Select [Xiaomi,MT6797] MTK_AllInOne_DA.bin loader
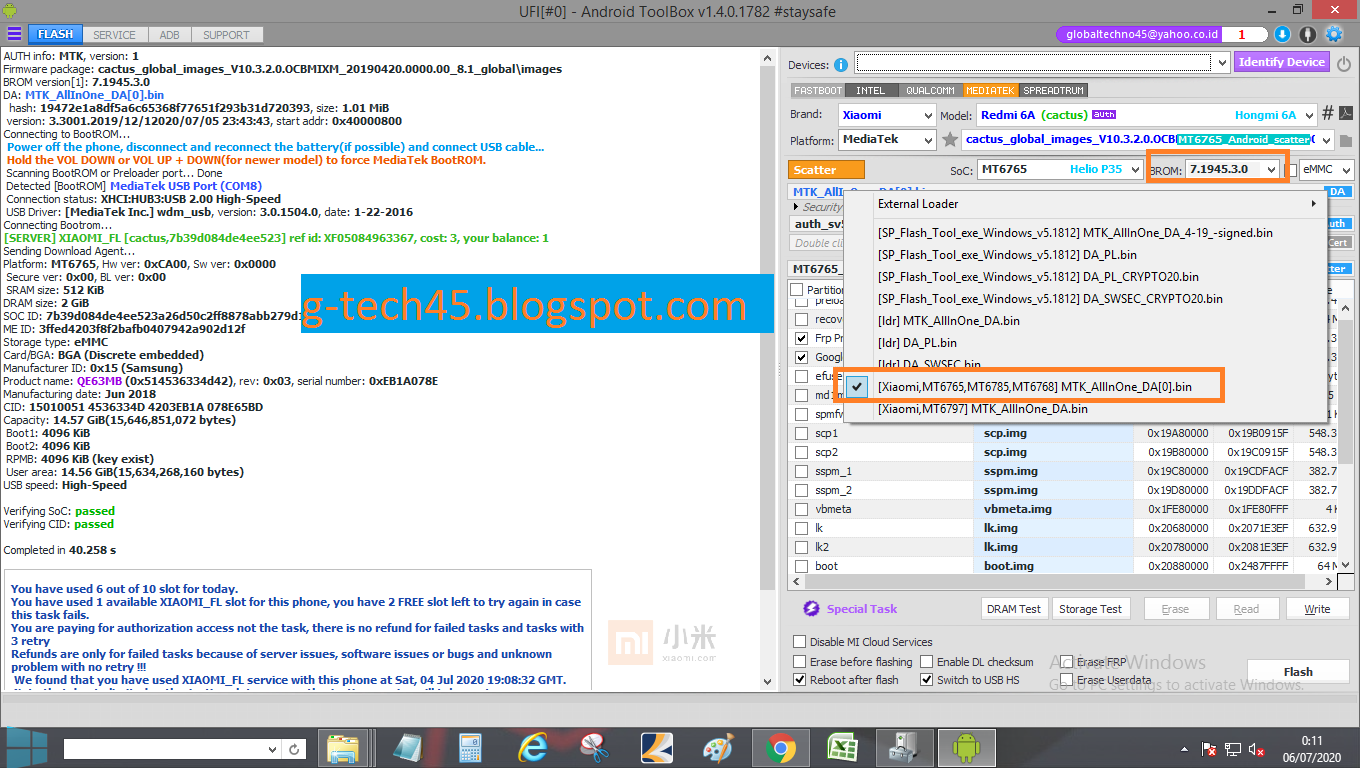 tap(1099, 409)
